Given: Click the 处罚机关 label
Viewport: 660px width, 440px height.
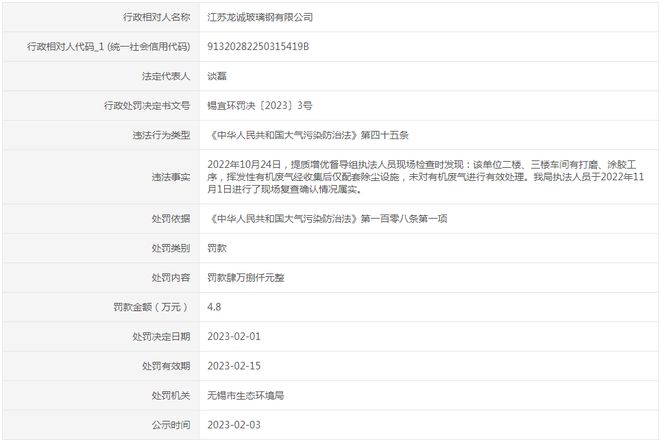Looking at the screenshot, I should [171, 395].
